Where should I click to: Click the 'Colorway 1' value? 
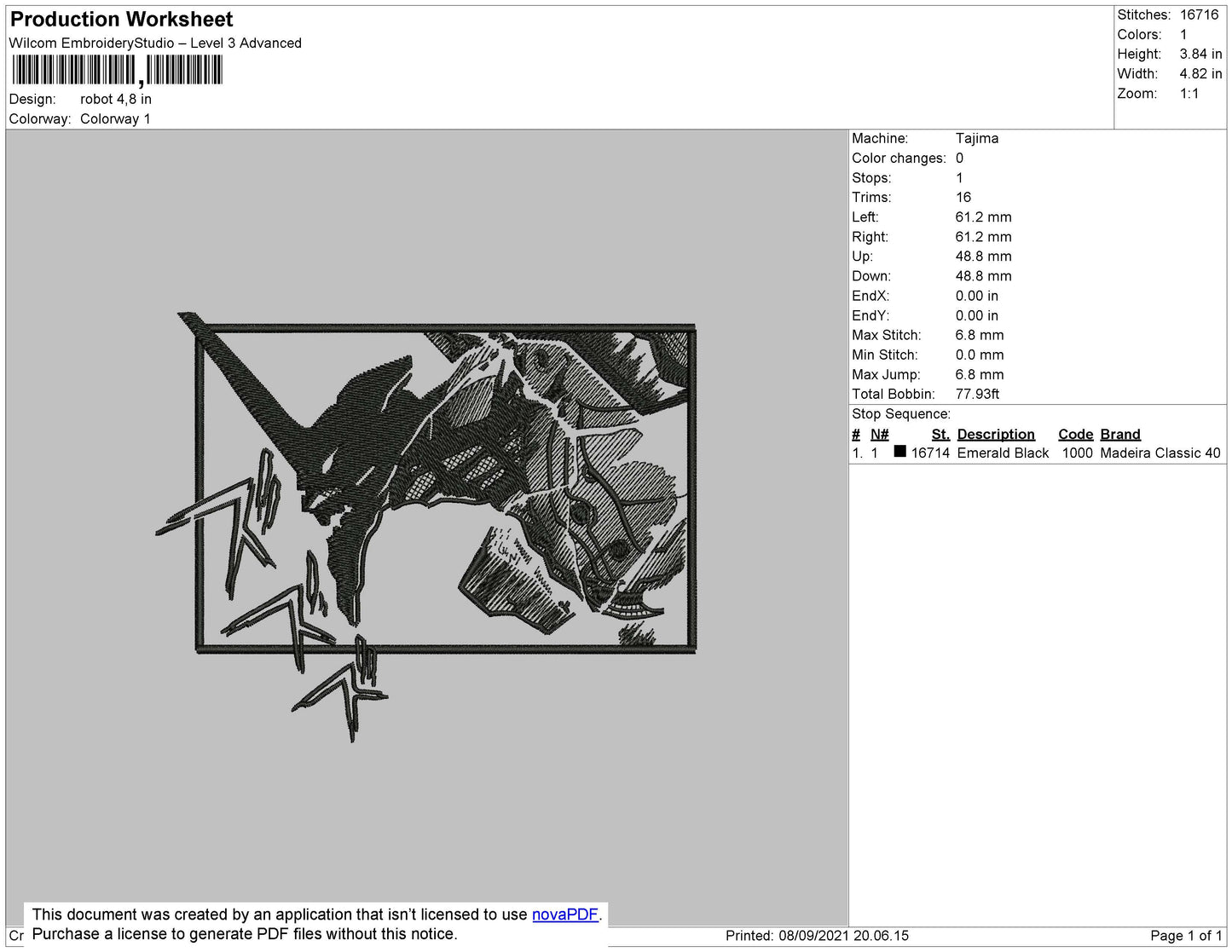(x=115, y=119)
